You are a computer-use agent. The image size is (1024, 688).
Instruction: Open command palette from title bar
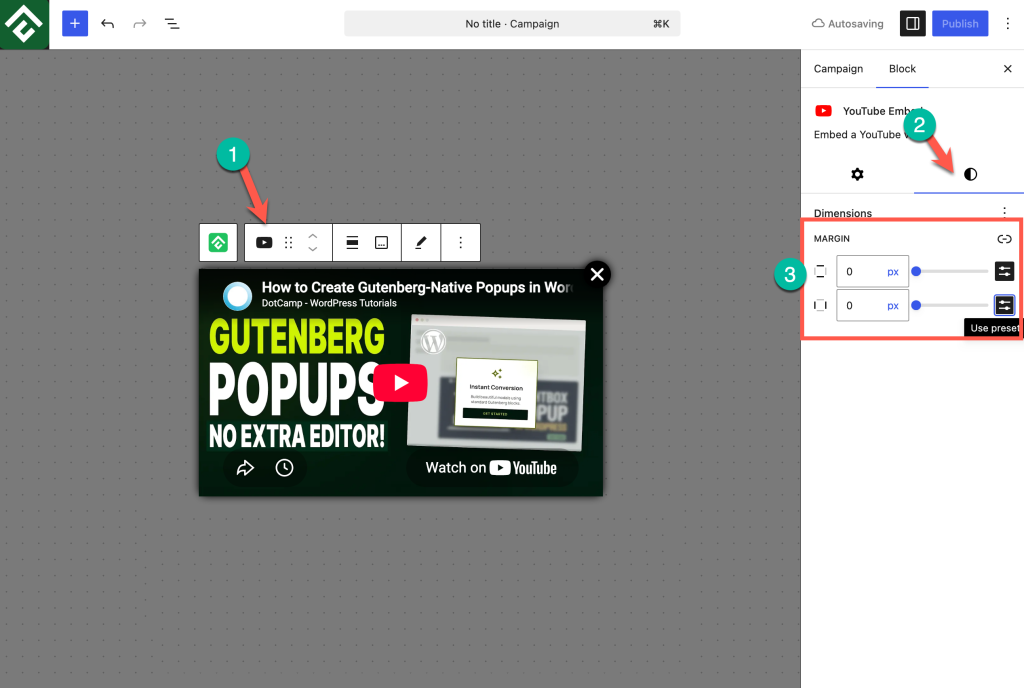pyautogui.click(x=512, y=23)
